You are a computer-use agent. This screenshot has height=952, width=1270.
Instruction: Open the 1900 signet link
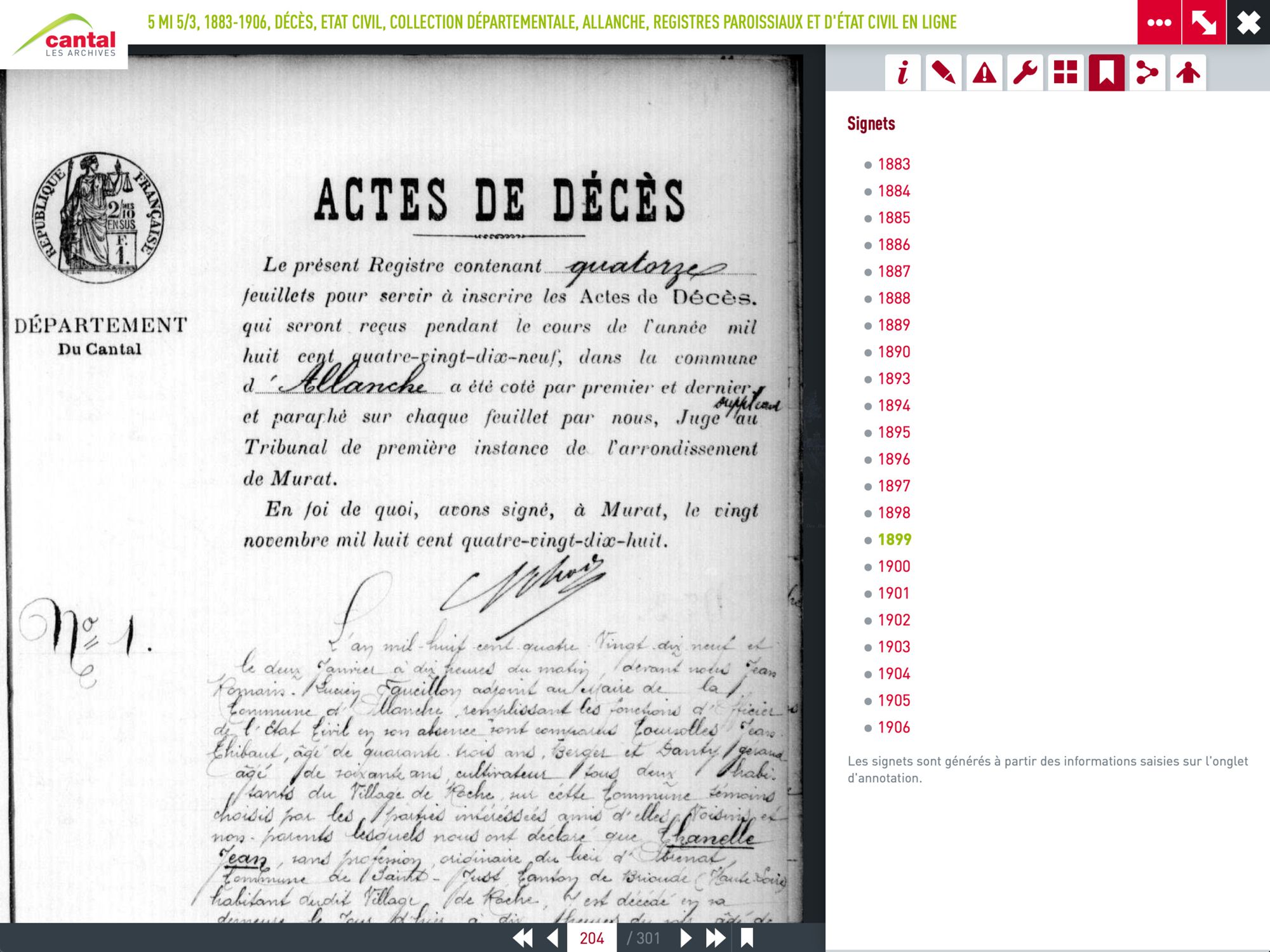(893, 566)
